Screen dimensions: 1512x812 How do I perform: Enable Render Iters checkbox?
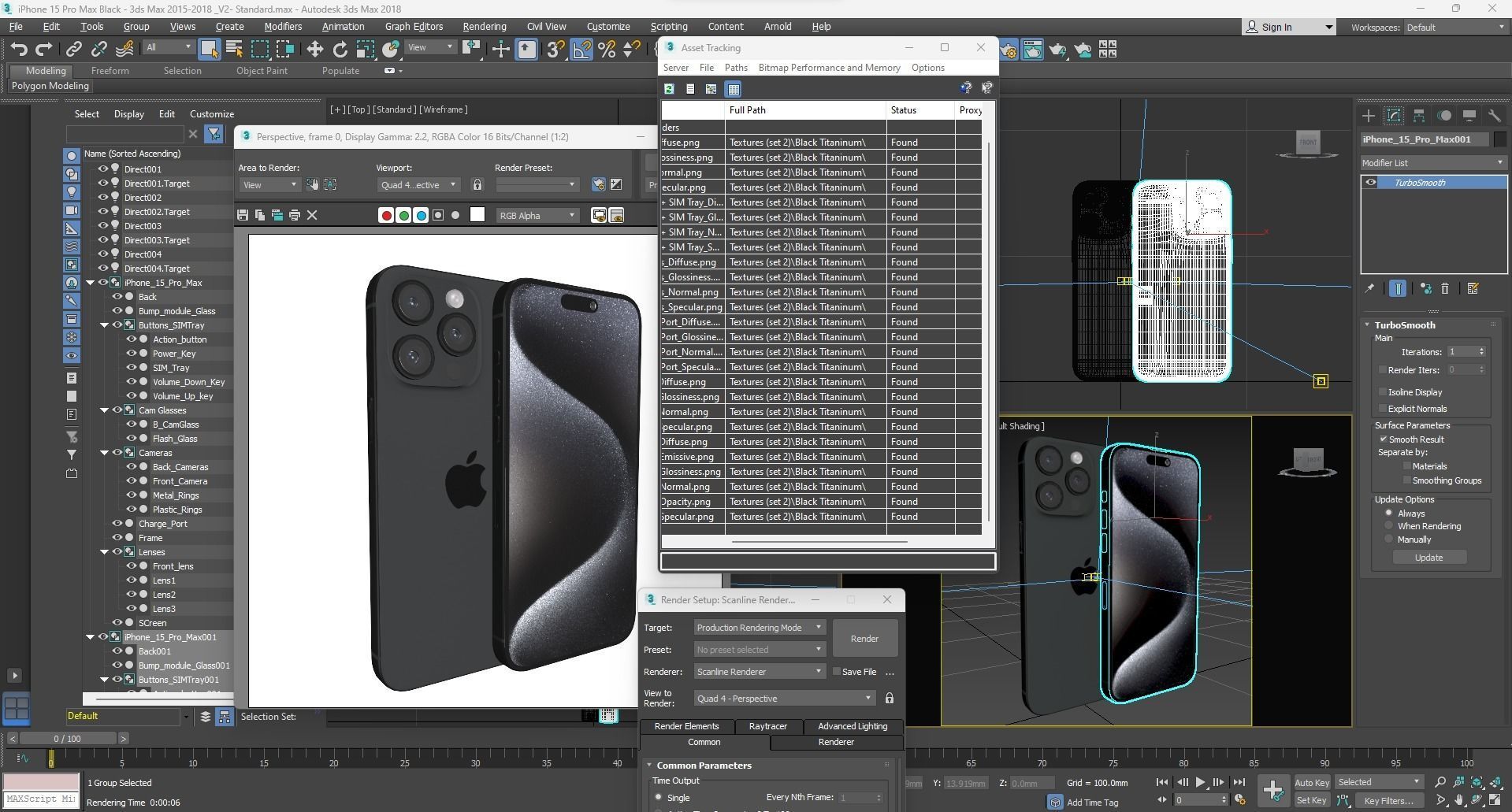pyautogui.click(x=1383, y=369)
